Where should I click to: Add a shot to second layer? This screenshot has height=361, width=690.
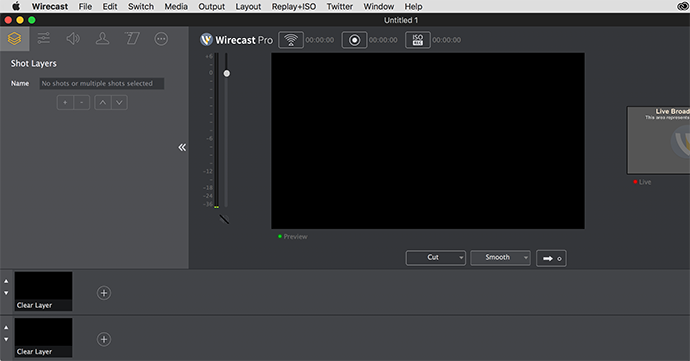(x=104, y=339)
